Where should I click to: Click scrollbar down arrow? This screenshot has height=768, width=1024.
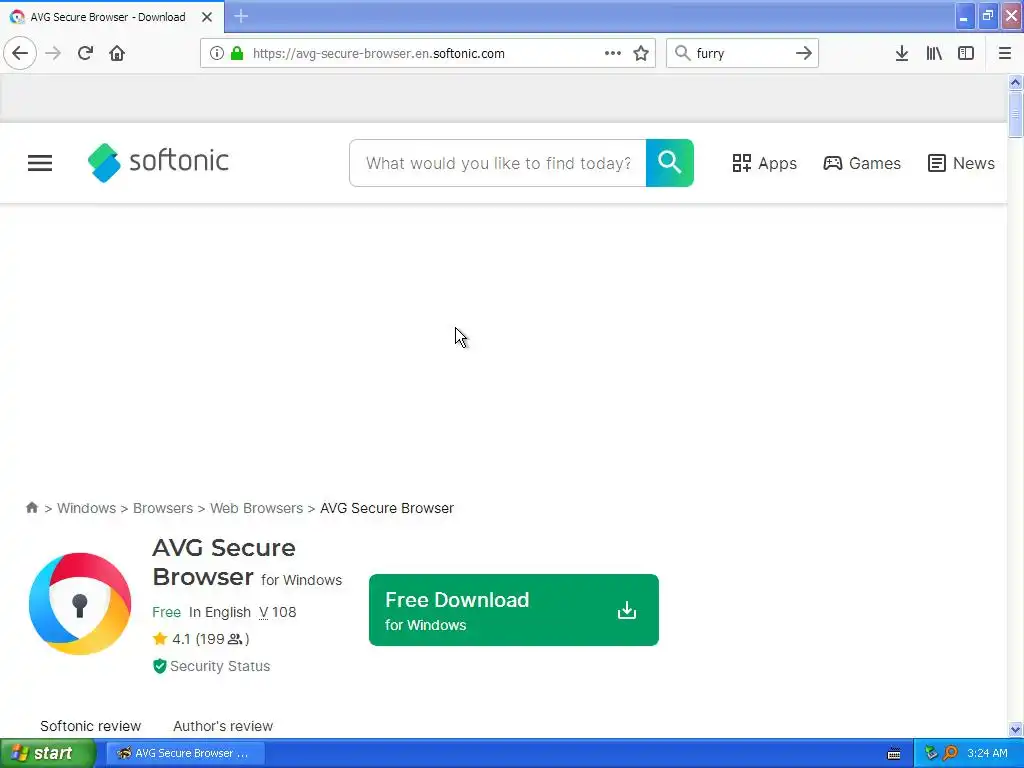pos(1015,729)
